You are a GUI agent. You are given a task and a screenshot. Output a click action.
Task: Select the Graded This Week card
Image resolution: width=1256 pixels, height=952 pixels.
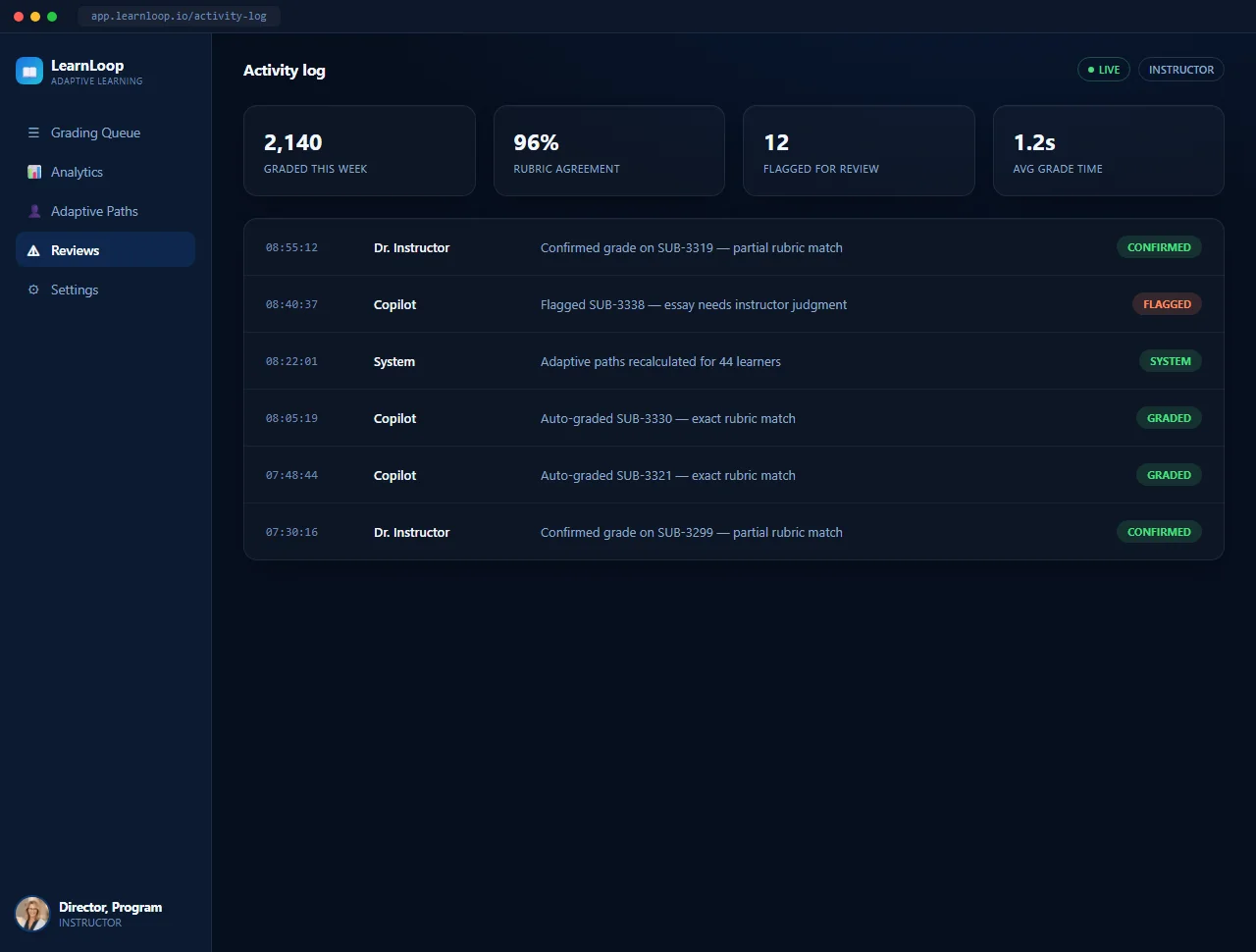359,151
